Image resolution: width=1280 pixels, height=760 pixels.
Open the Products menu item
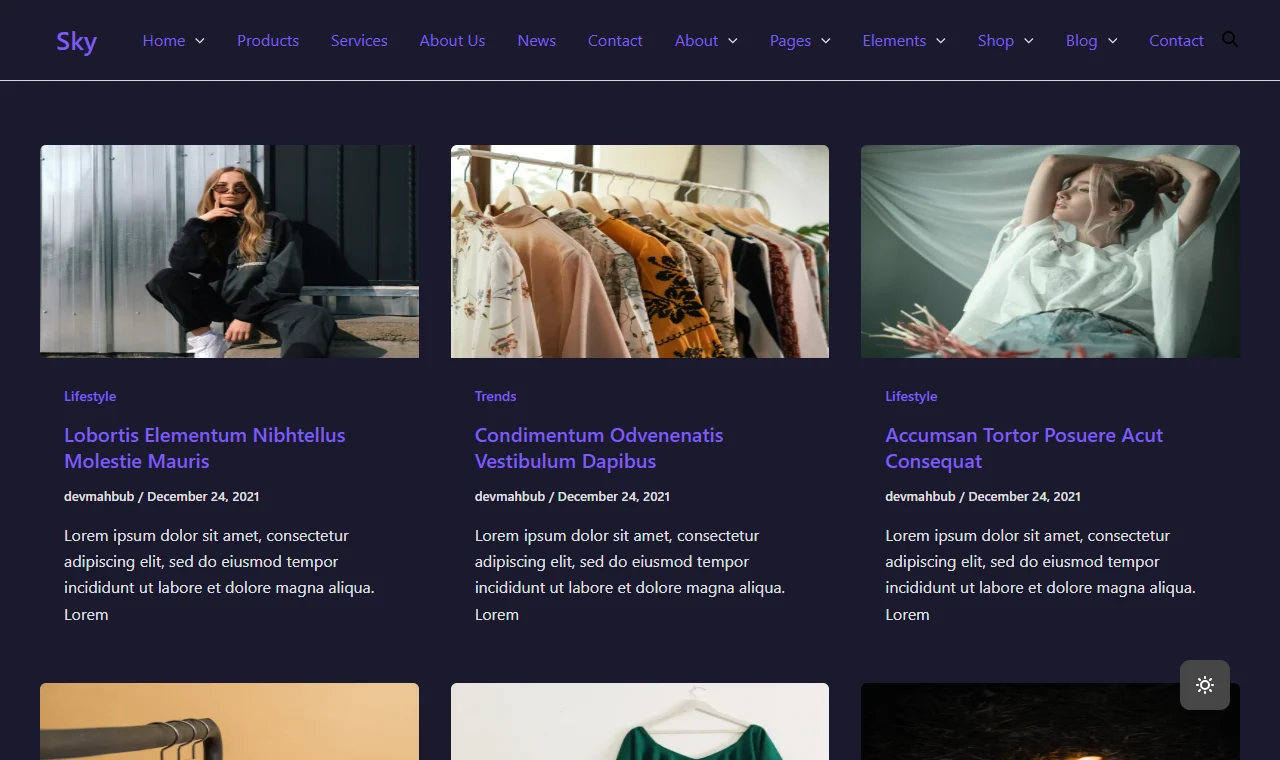tap(268, 41)
